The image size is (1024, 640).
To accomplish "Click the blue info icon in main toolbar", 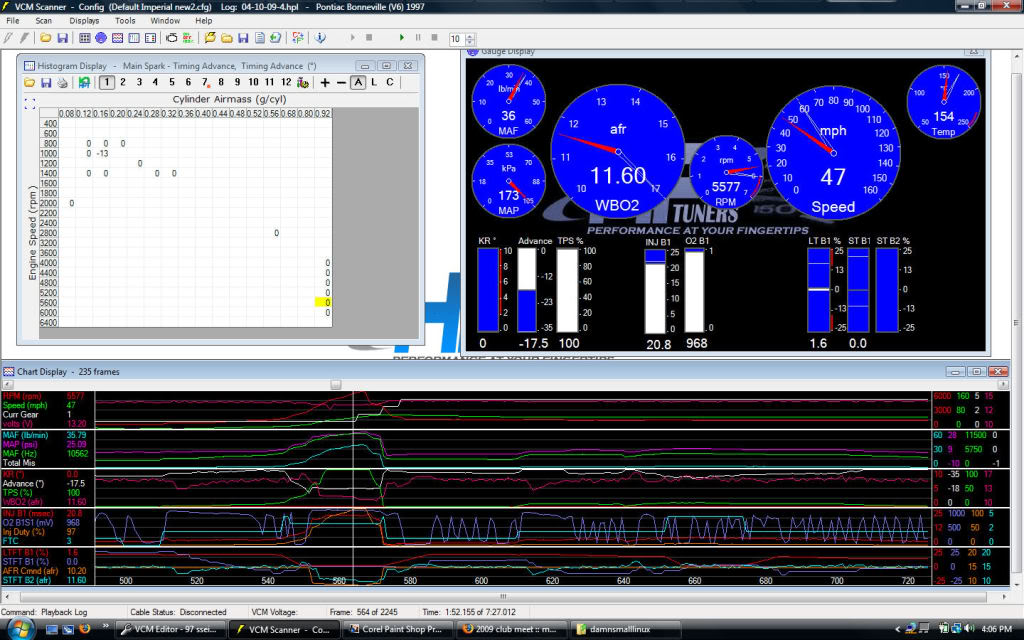I will 320,38.
